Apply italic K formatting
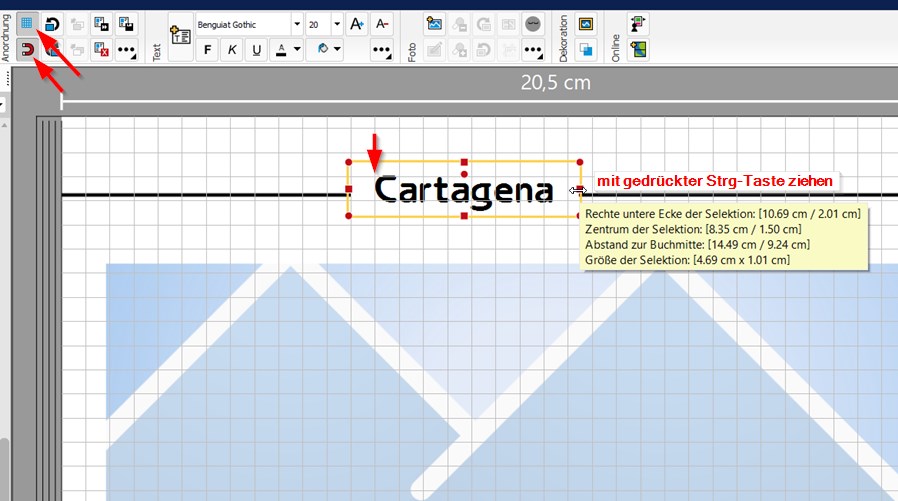The image size is (898, 501). (x=232, y=49)
